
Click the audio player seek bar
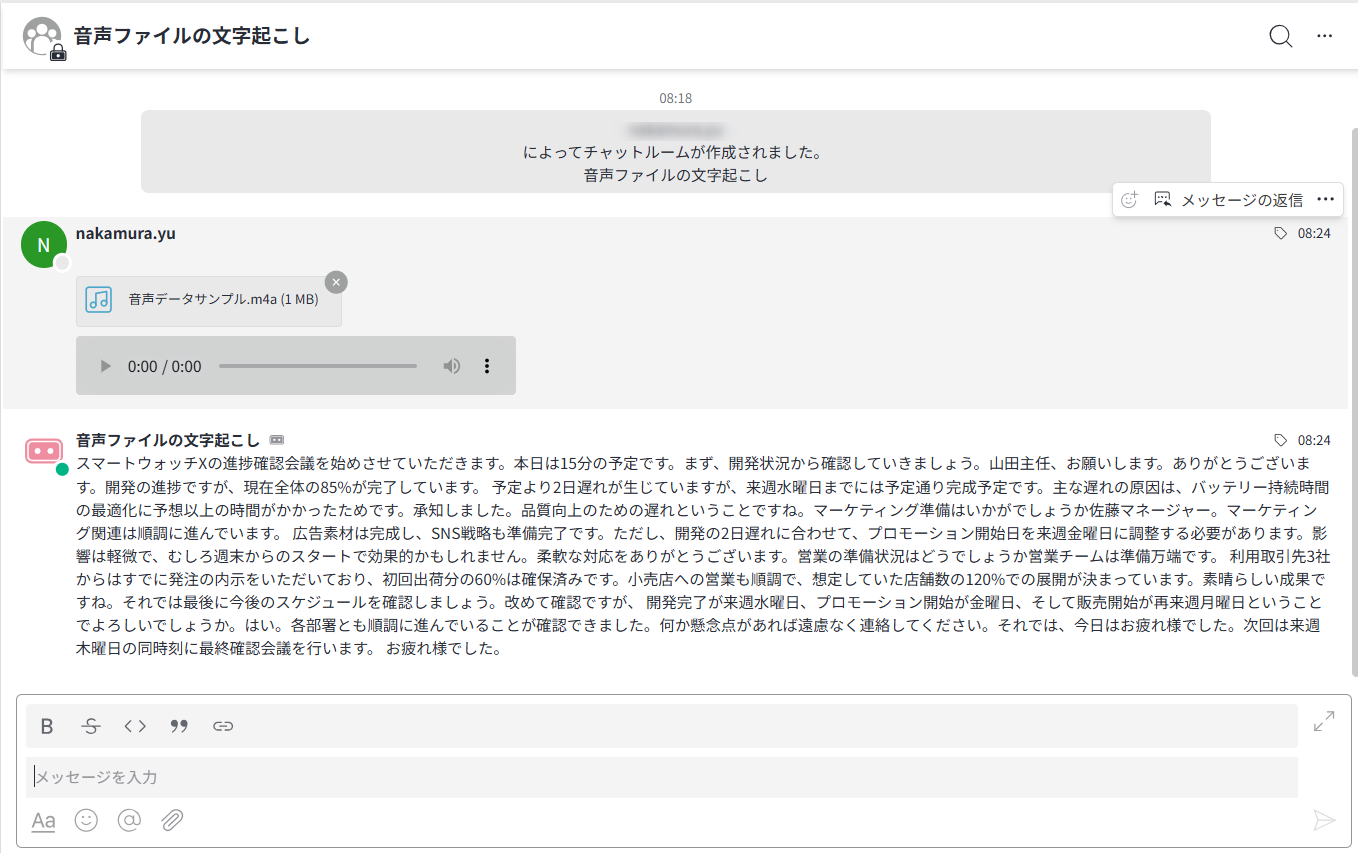click(x=317, y=366)
